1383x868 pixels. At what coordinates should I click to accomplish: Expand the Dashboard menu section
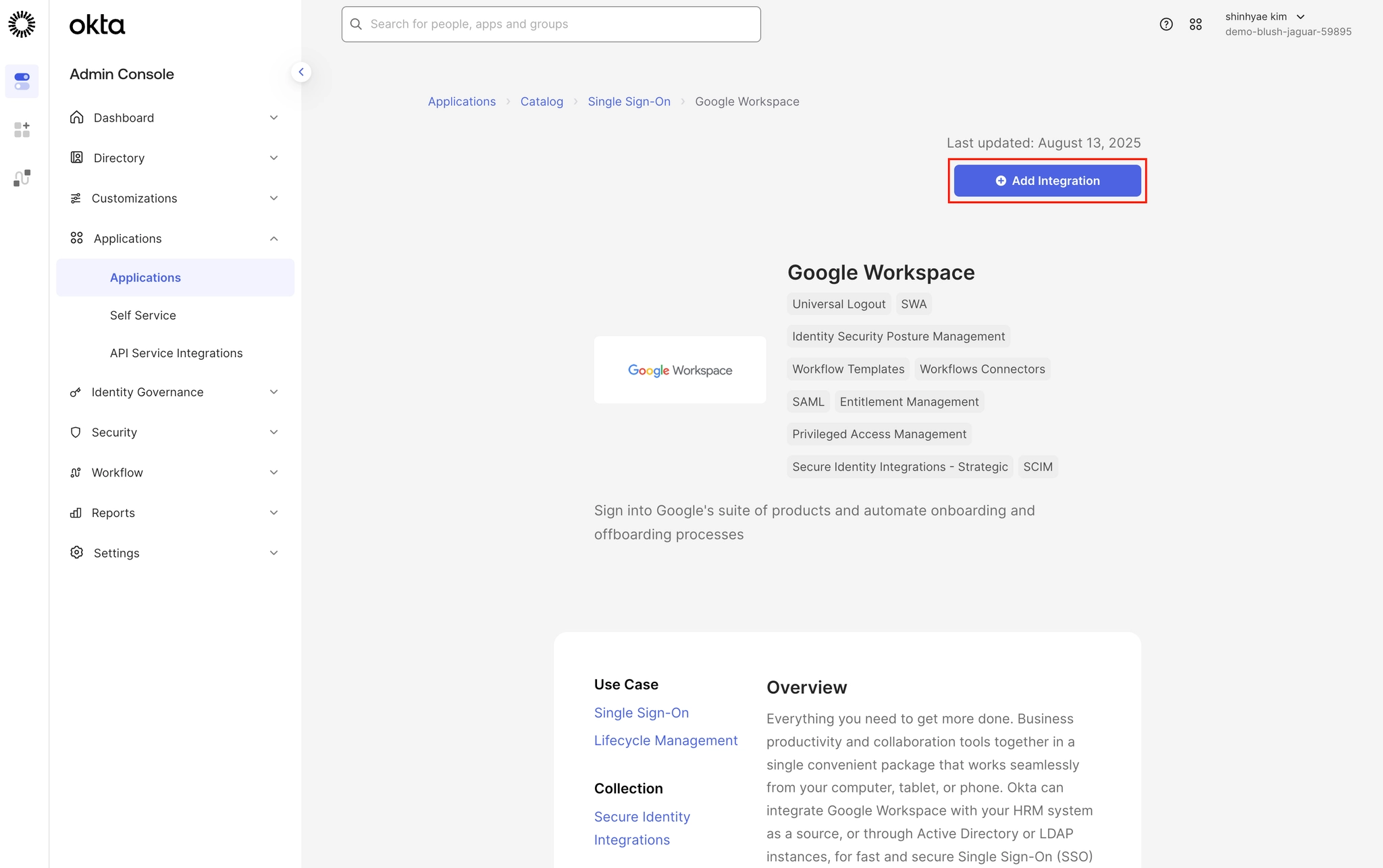click(x=174, y=117)
